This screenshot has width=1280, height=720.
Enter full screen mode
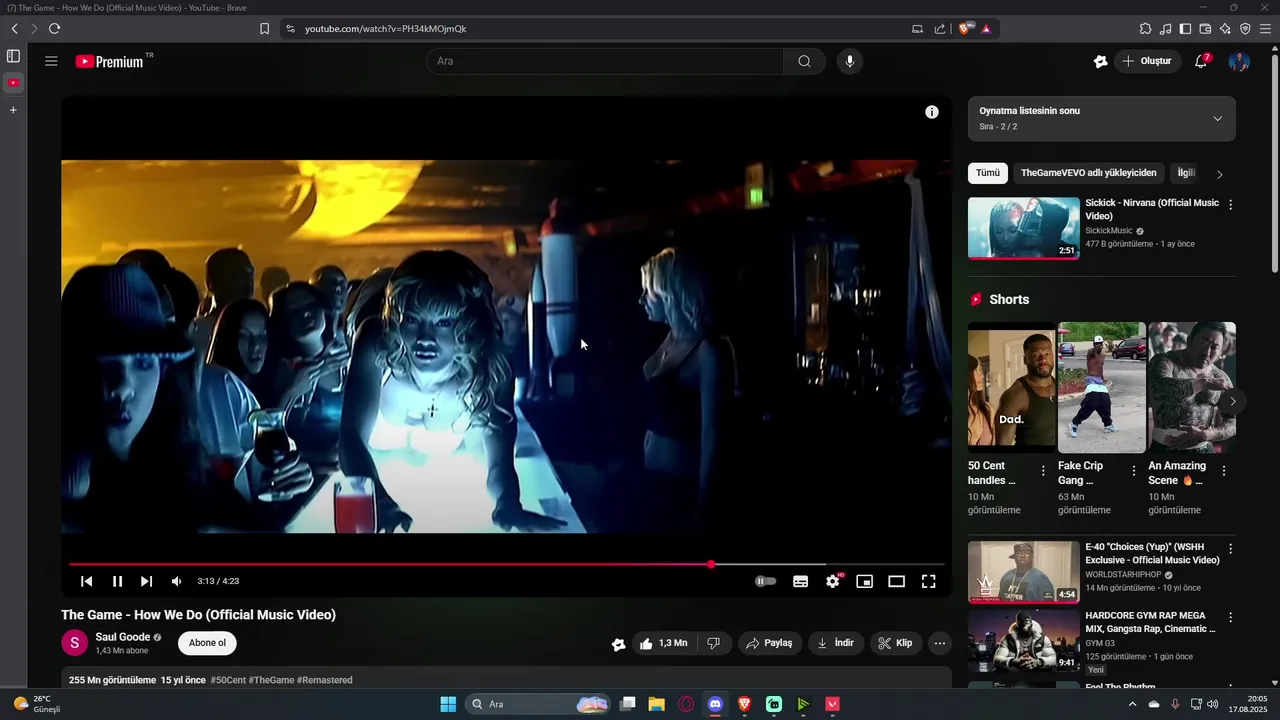pos(928,581)
